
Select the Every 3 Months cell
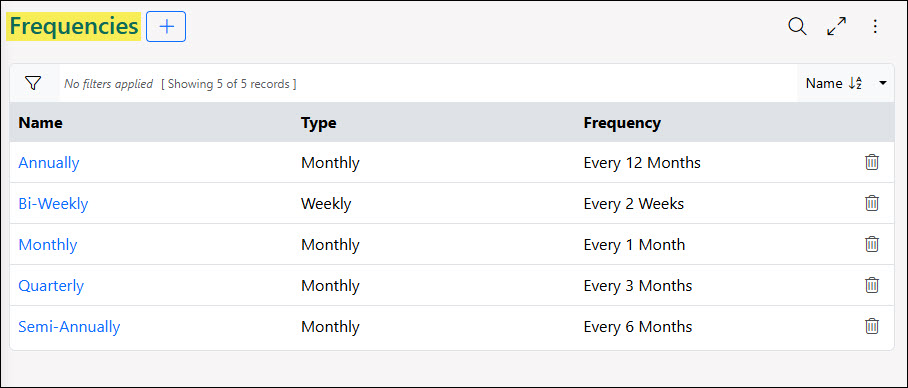(638, 286)
